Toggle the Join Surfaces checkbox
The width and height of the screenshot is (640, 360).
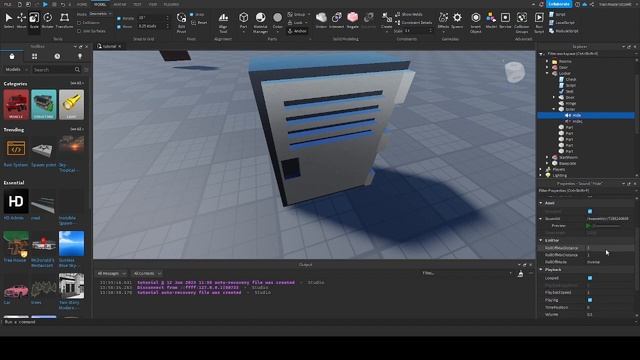click(x=79, y=31)
